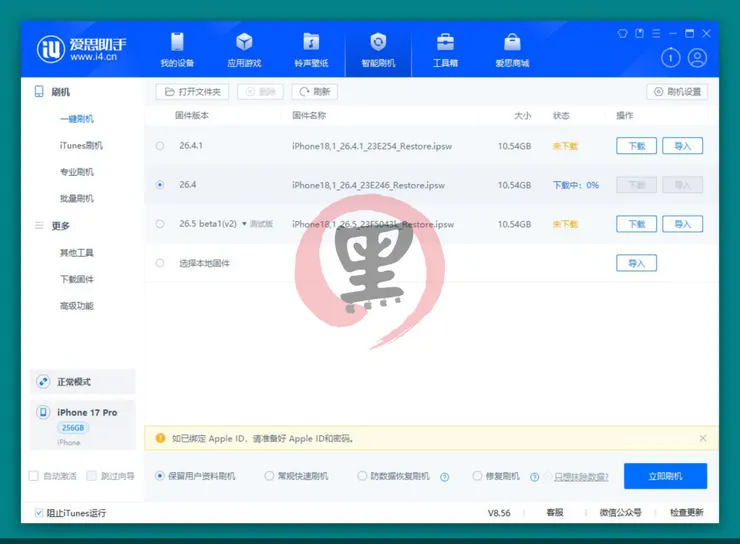Screen dimensions: 740x544
Task: Toggle 阻止iTunes运行 checkbox
Action: 39,513
